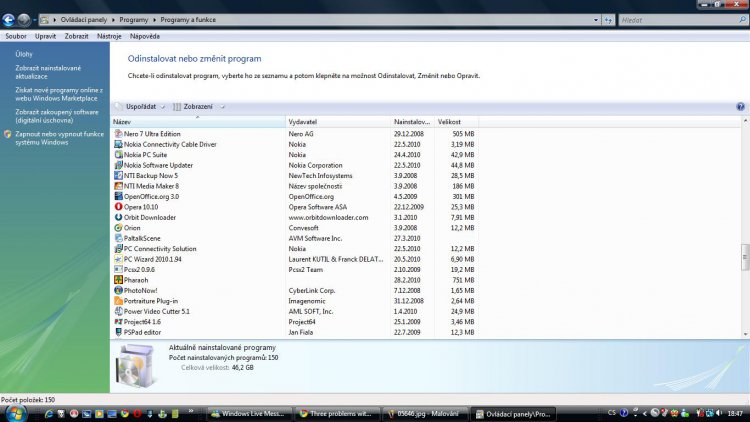The image size is (750, 422).
Task: Click the Power Video Cutter 5.1 icon
Action: point(118,311)
